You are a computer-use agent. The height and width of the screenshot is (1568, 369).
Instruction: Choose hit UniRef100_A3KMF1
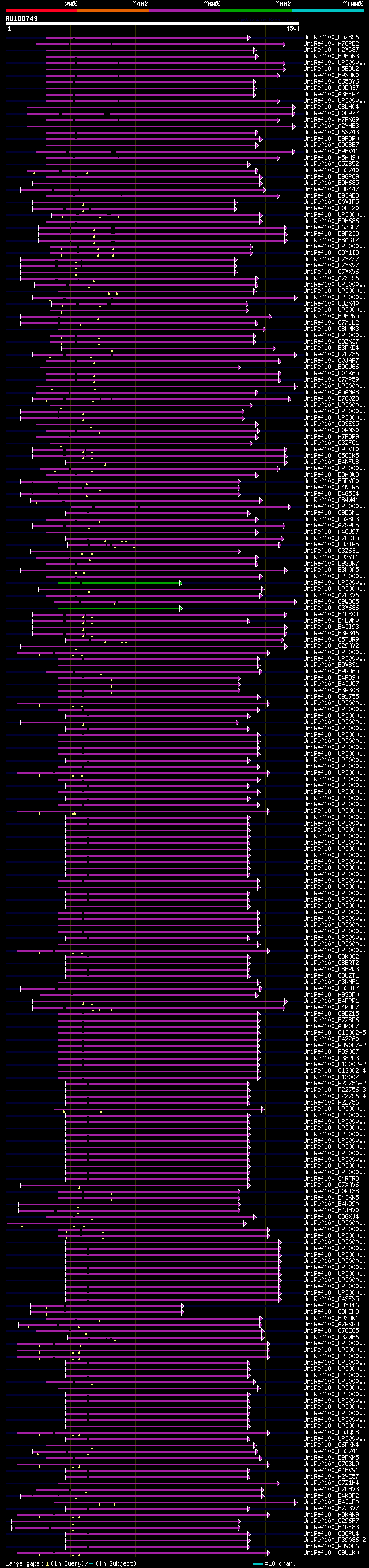coord(332,982)
